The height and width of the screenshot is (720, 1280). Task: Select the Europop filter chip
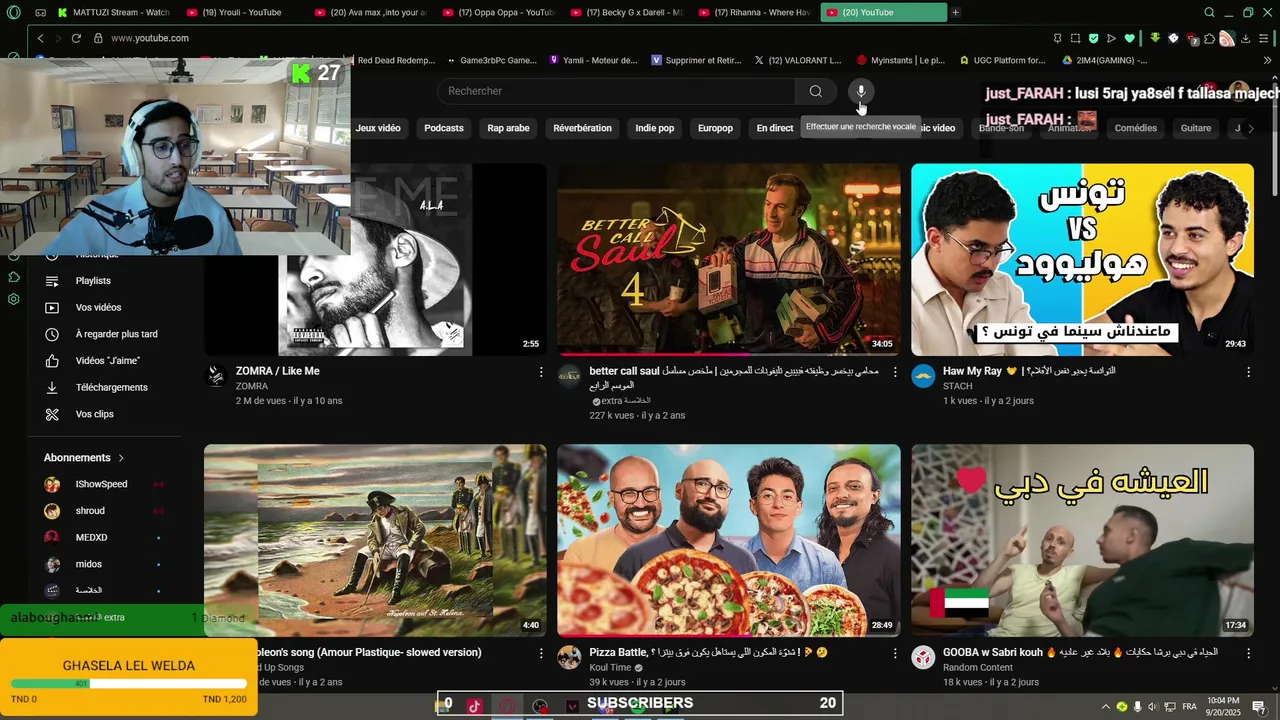click(715, 128)
